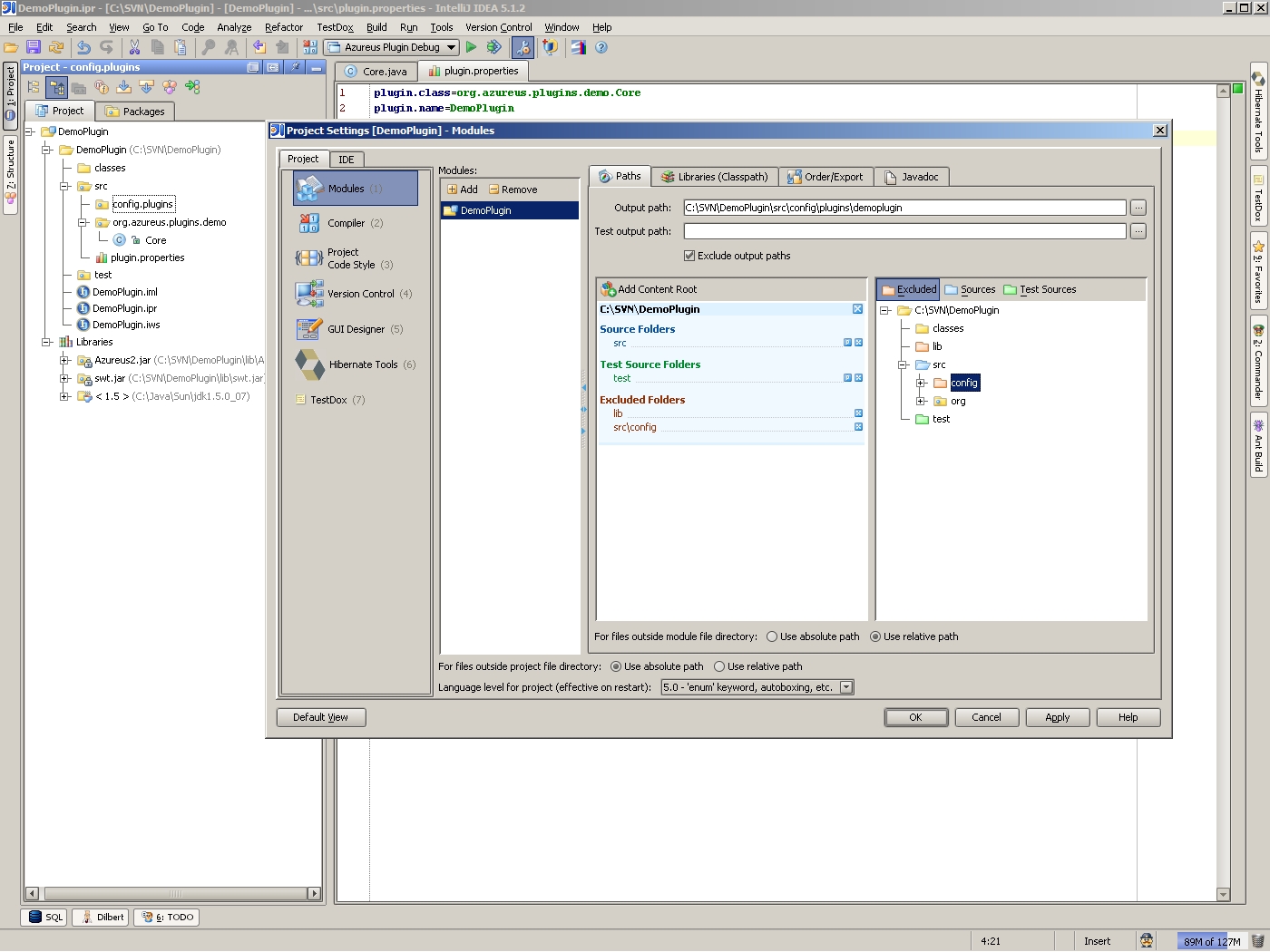Click the Paste toolbar icon
The width and height of the screenshot is (1270, 952).
(x=181, y=47)
